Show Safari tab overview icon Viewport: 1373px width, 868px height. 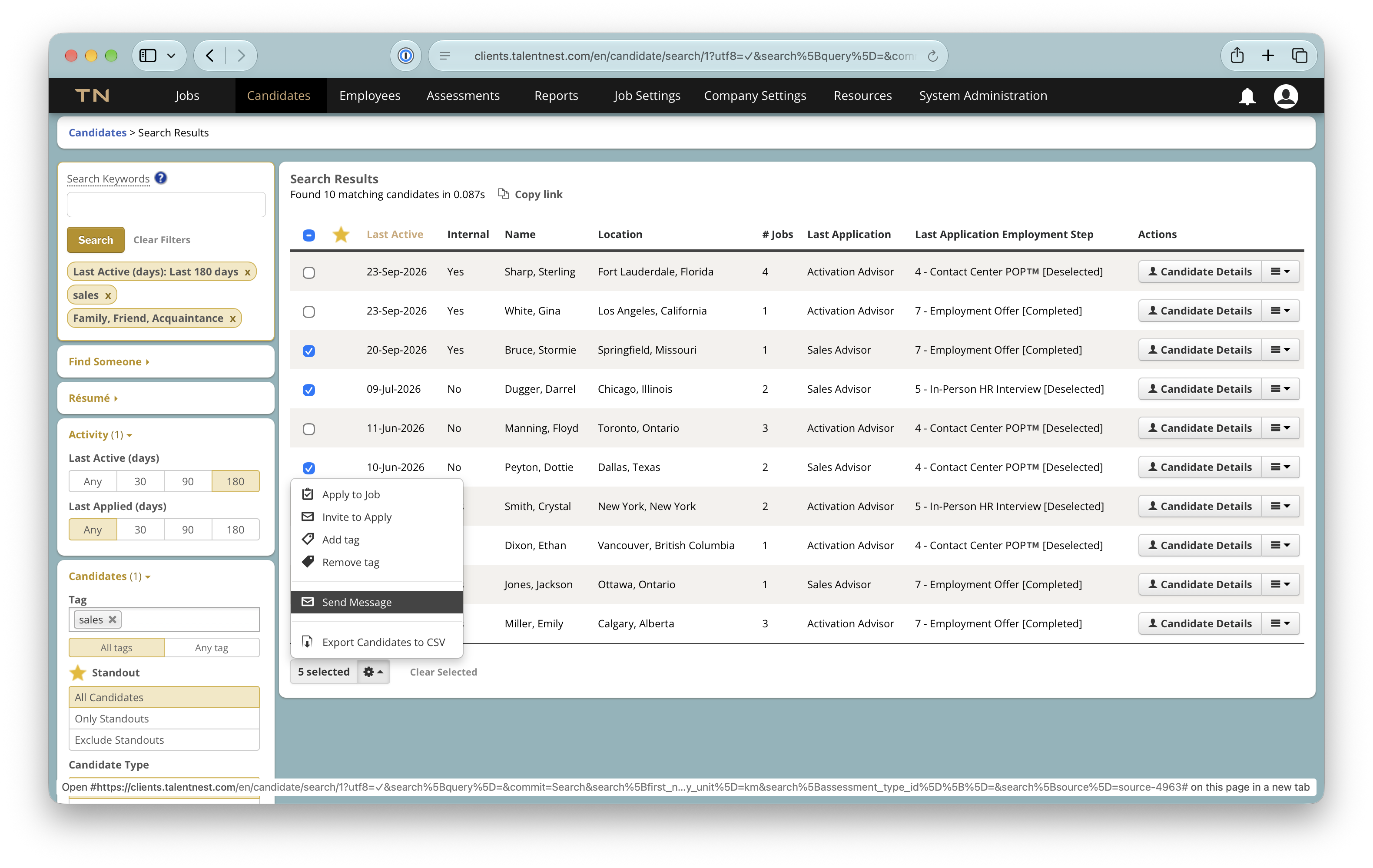click(x=1300, y=55)
